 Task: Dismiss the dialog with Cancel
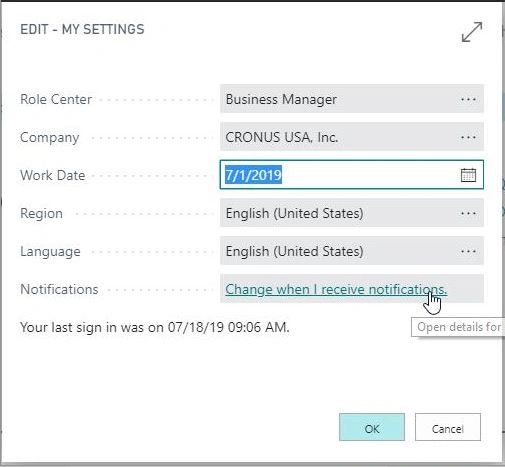pyautogui.click(x=448, y=427)
